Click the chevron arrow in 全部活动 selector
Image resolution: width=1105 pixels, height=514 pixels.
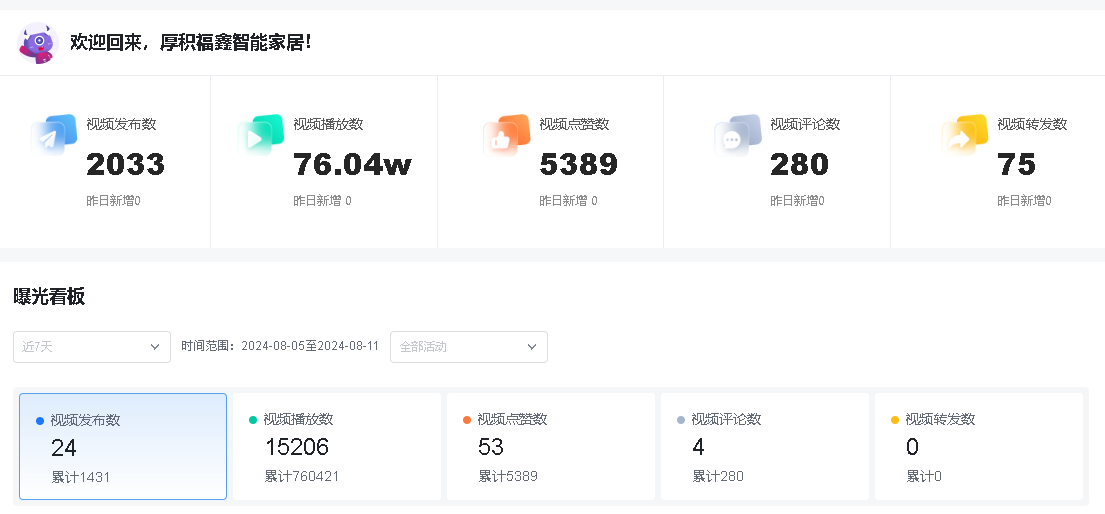(532, 347)
